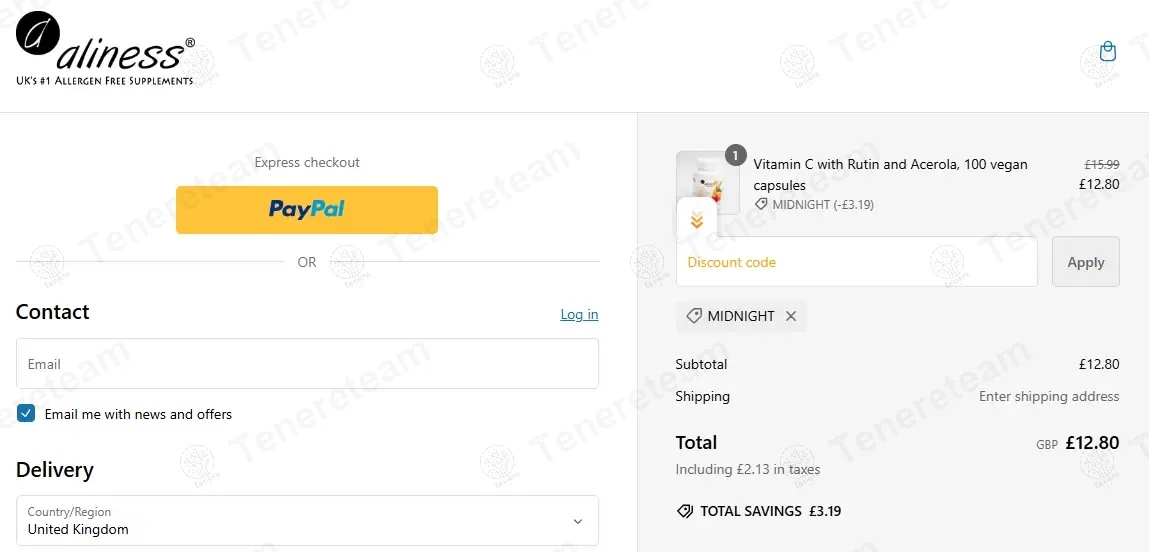Open the Country/Region dropdown
The height and width of the screenshot is (552, 1149).
(307, 521)
